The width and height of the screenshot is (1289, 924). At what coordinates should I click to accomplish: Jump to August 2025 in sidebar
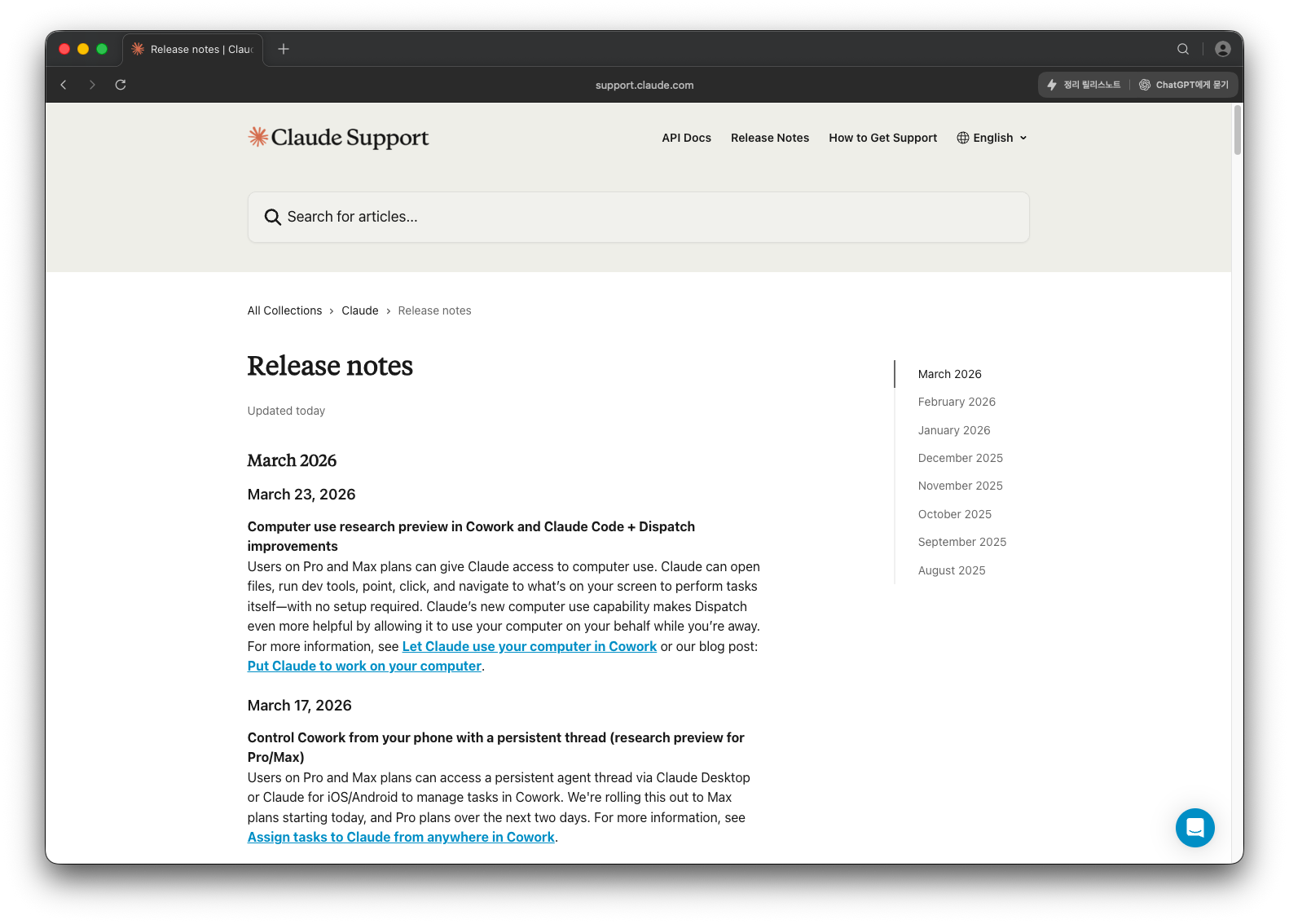click(952, 570)
